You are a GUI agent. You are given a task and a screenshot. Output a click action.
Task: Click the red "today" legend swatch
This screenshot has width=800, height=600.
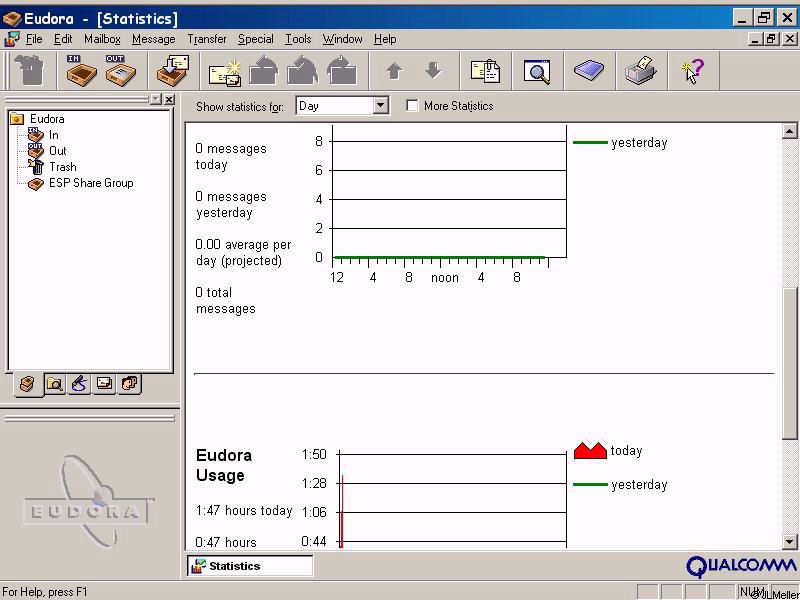click(590, 451)
